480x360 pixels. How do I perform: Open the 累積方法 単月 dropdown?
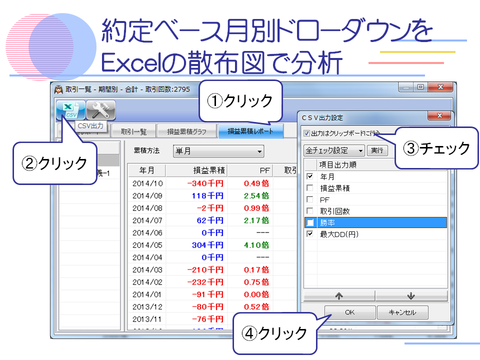(218, 151)
